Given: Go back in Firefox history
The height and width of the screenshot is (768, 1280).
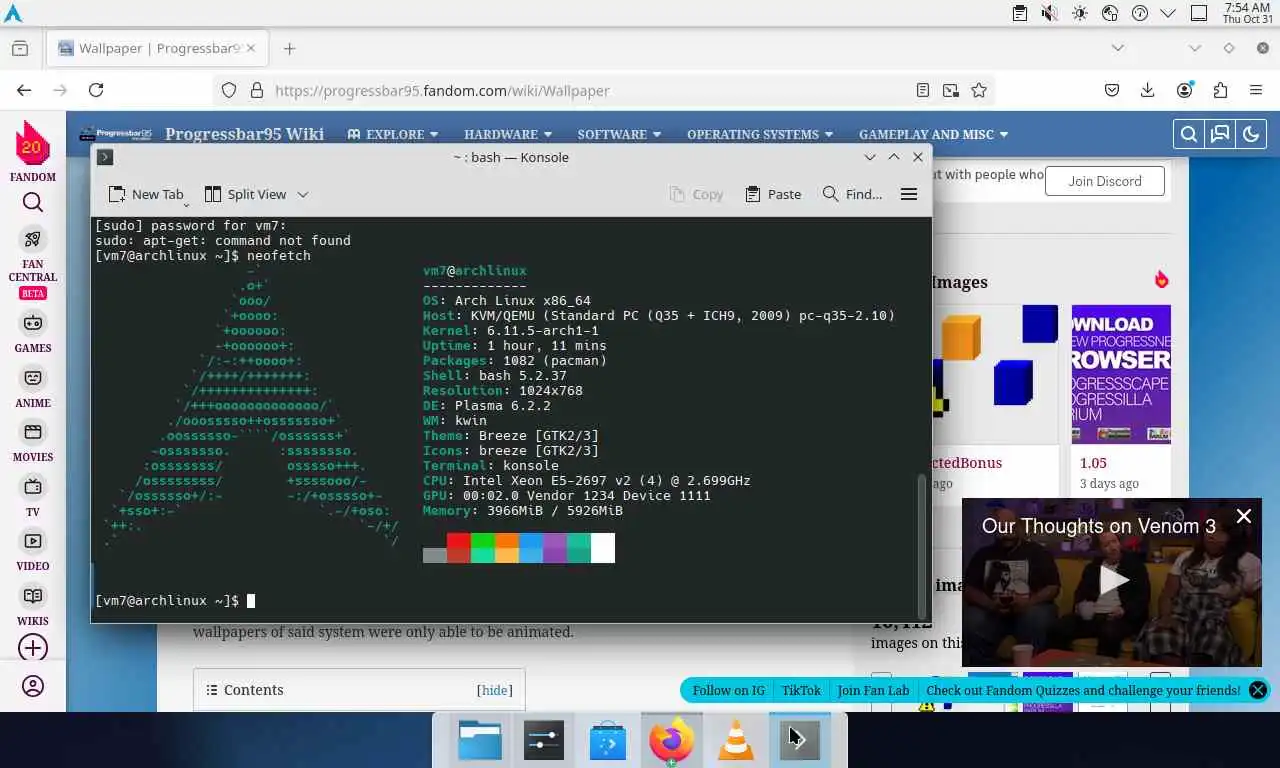Looking at the screenshot, I should click(x=24, y=90).
